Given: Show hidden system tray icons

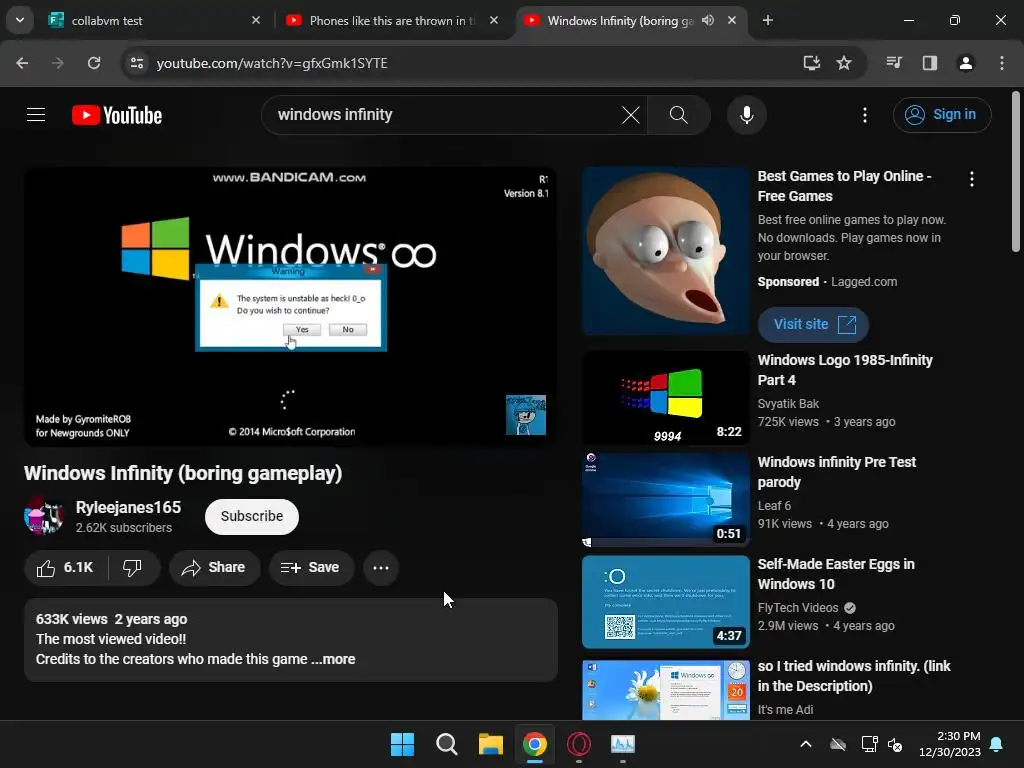Looking at the screenshot, I should coord(806,744).
